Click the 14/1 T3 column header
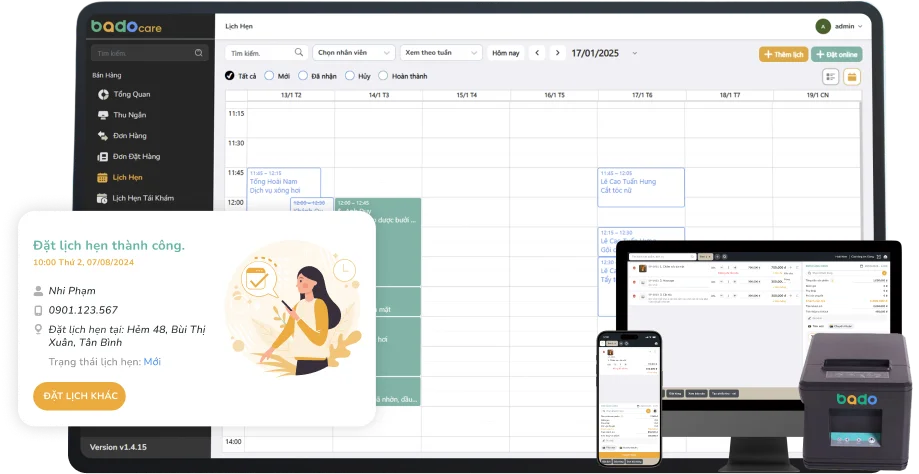This screenshot has height=474, width=919. pyautogui.click(x=379, y=95)
